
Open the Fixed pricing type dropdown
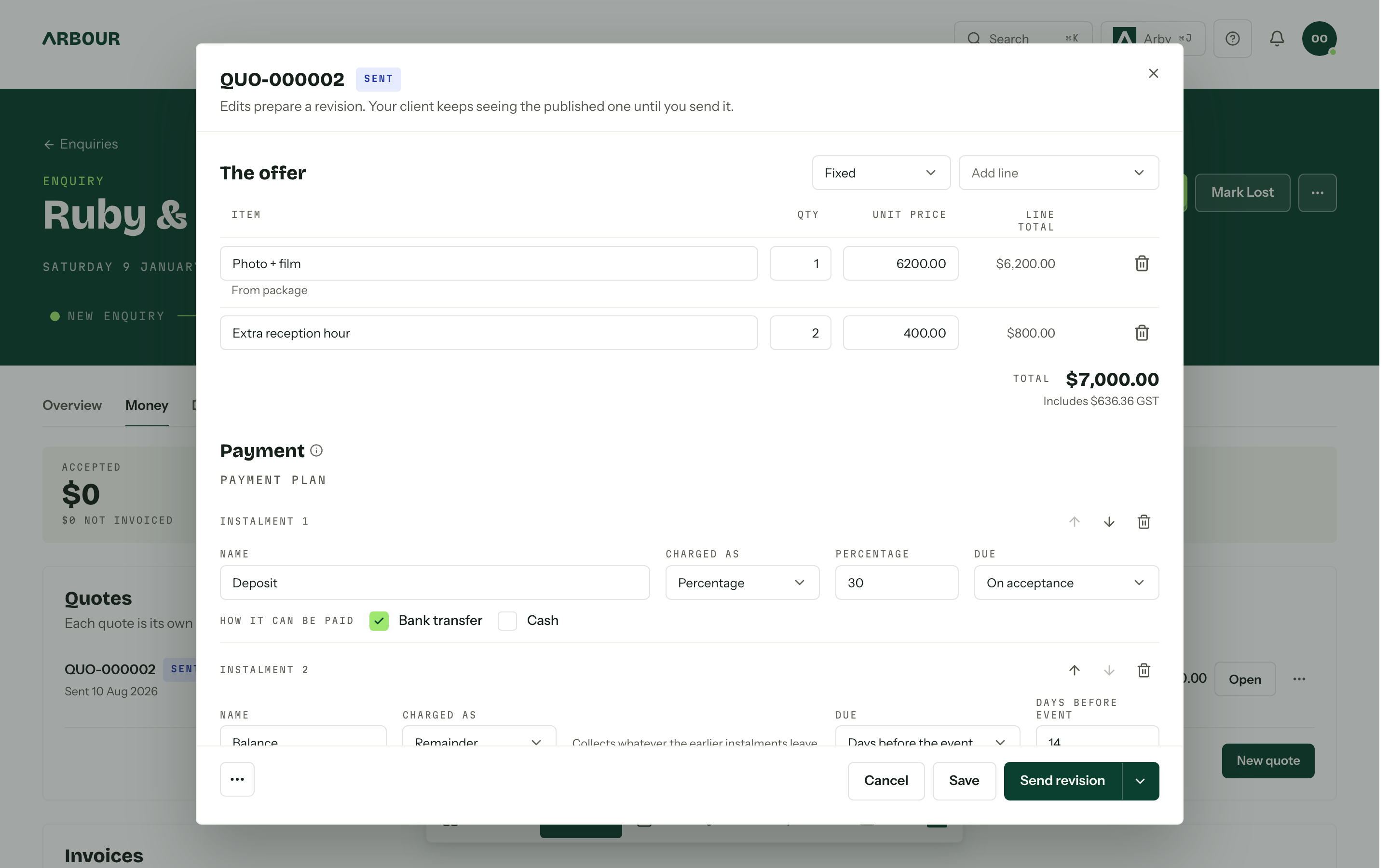pyautogui.click(x=881, y=173)
